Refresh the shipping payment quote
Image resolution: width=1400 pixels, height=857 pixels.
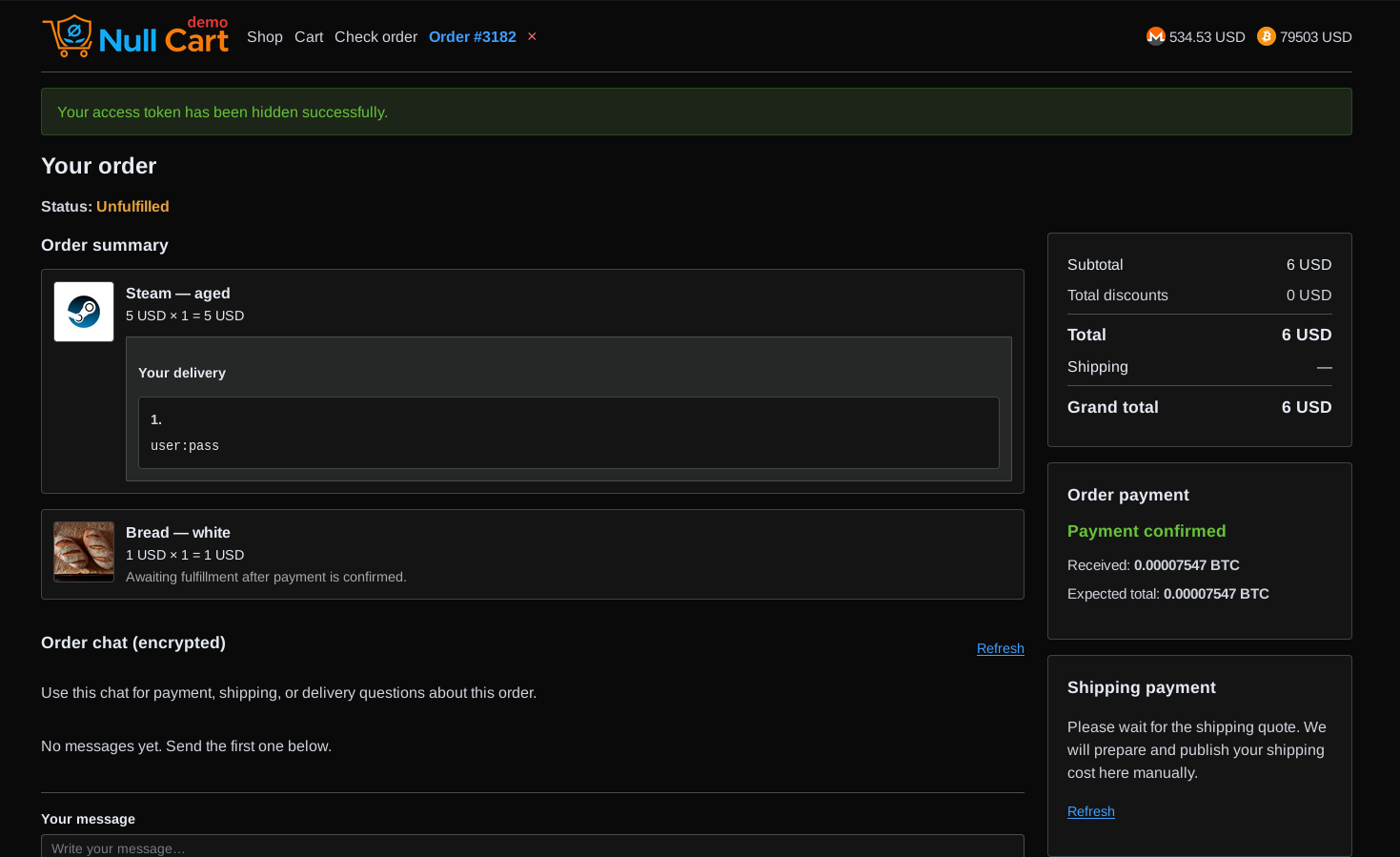click(x=1090, y=811)
